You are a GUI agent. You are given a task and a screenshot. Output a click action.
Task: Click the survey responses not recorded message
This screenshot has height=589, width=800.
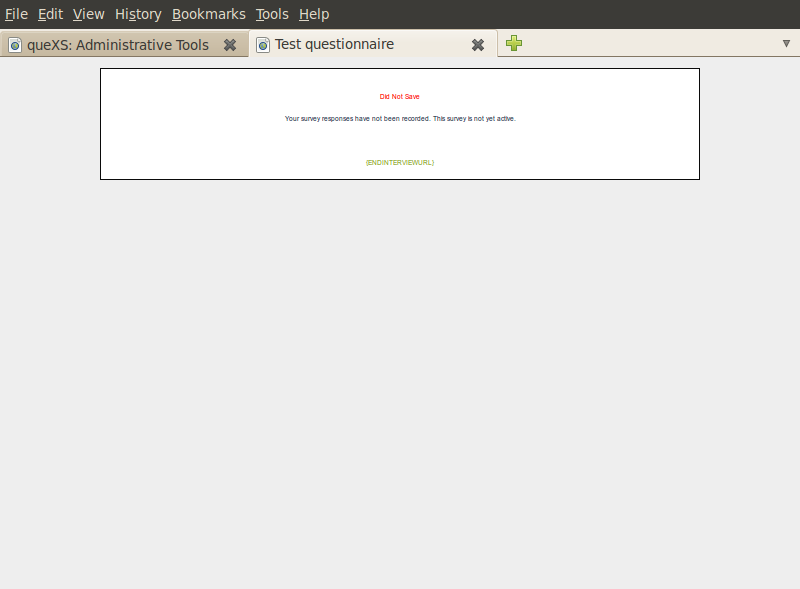click(400, 119)
